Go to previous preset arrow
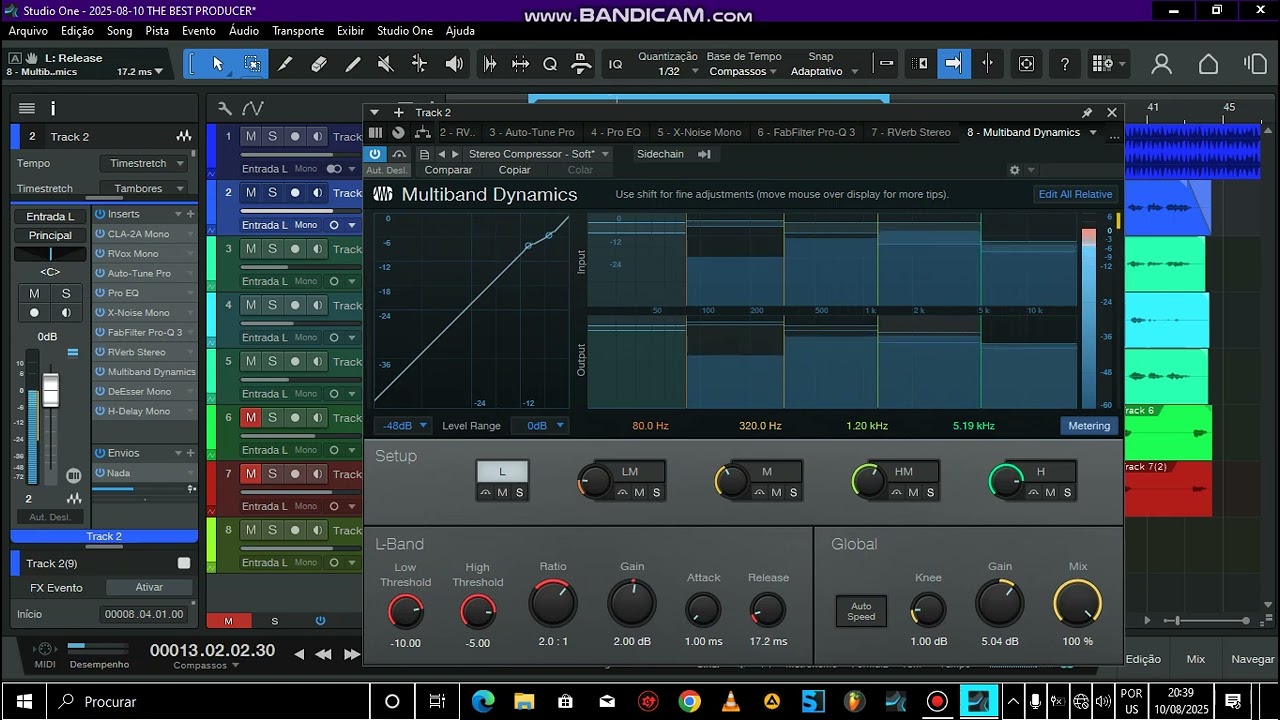Screen dimensions: 1280x720 click(441, 154)
